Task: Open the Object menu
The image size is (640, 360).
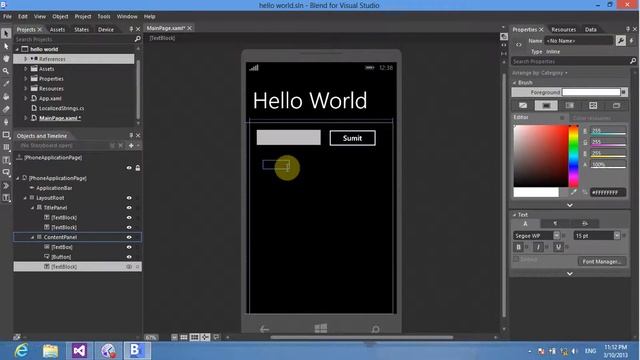Action: click(x=60, y=17)
